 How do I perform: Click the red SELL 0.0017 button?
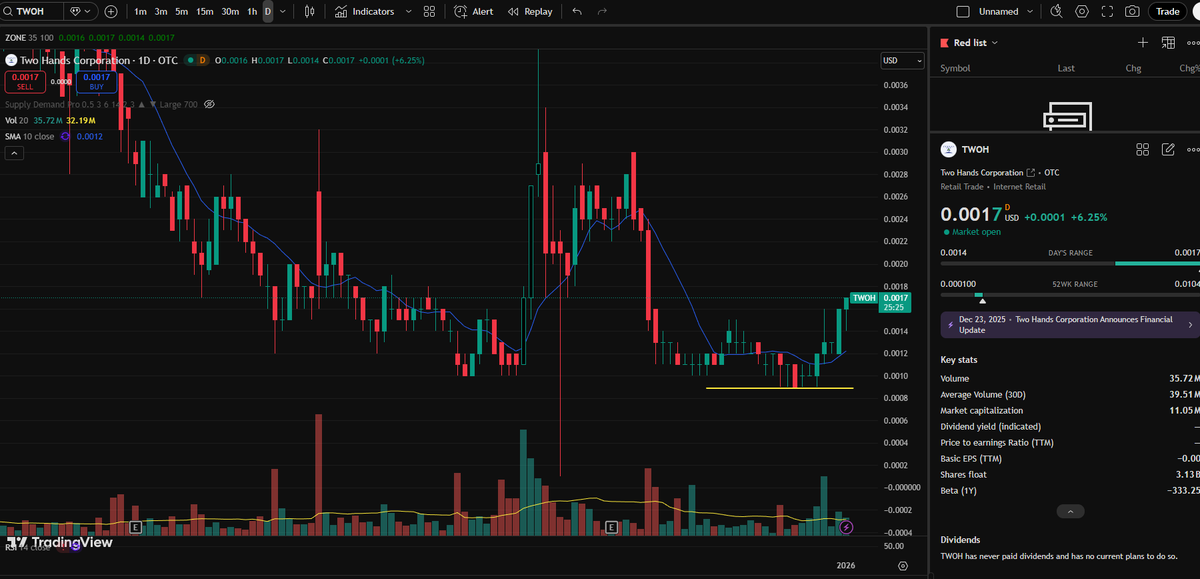(25, 82)
